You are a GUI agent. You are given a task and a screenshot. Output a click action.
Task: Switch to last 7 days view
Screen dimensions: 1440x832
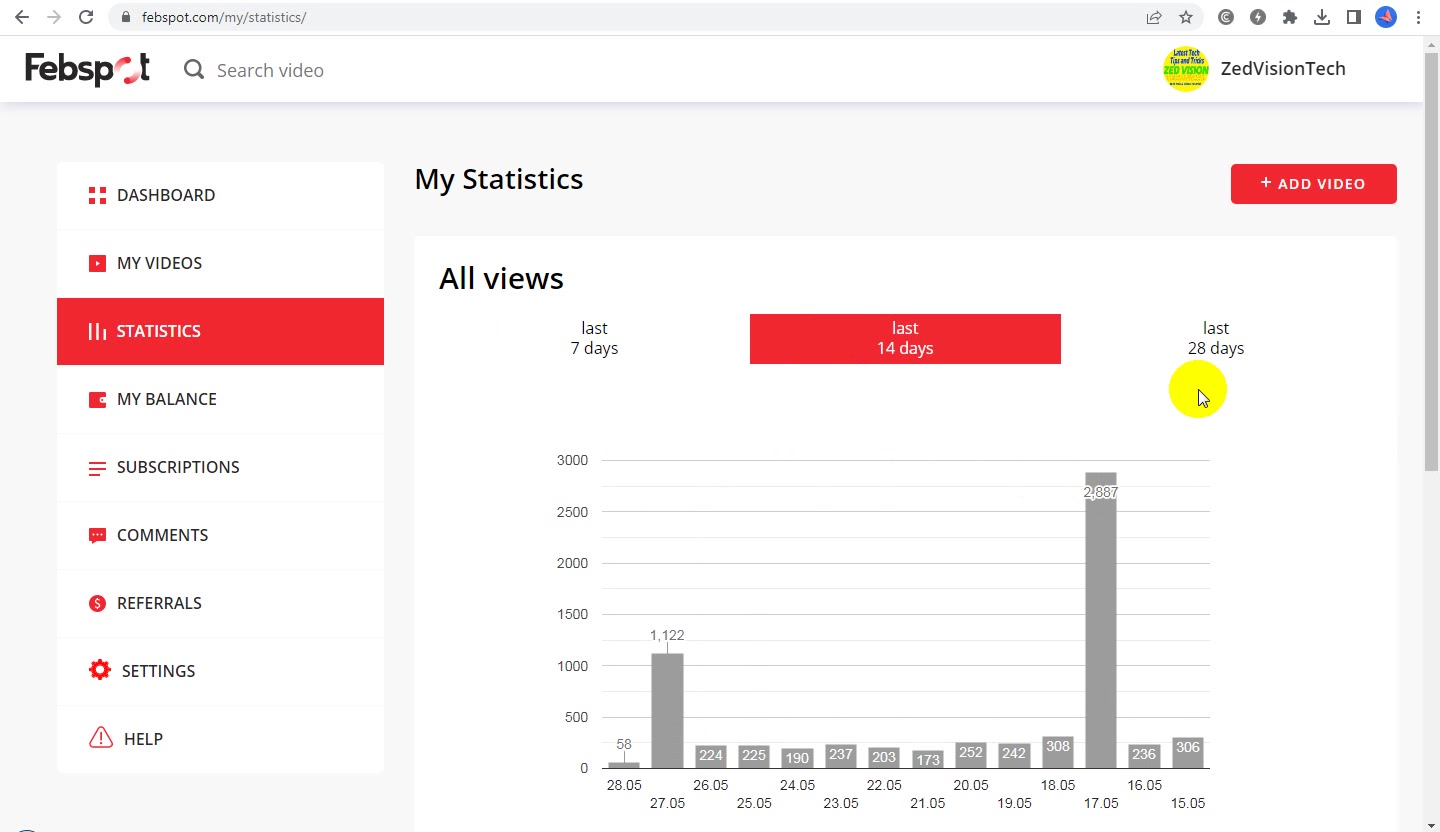594,338
